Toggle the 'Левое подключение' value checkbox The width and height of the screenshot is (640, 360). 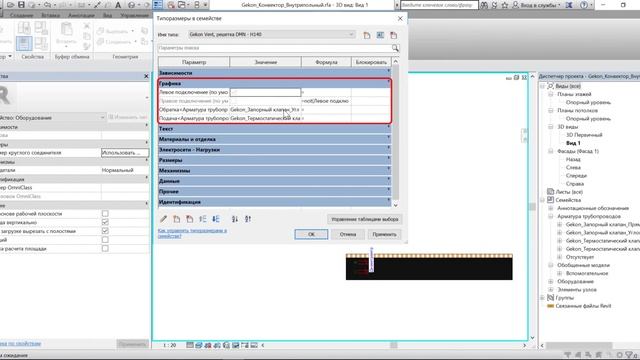coord(234,92)
